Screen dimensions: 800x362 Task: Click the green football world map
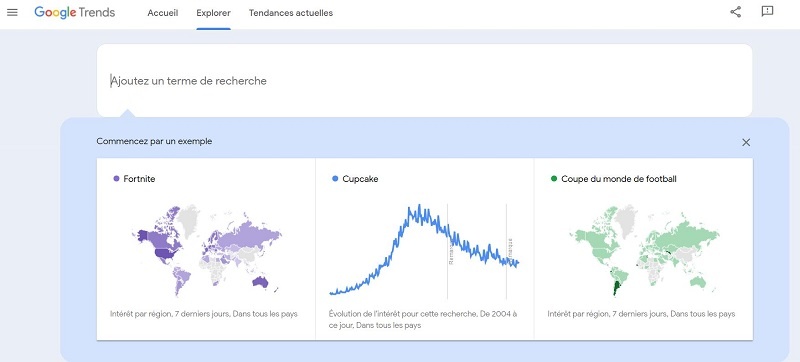(x=644, y=250)
